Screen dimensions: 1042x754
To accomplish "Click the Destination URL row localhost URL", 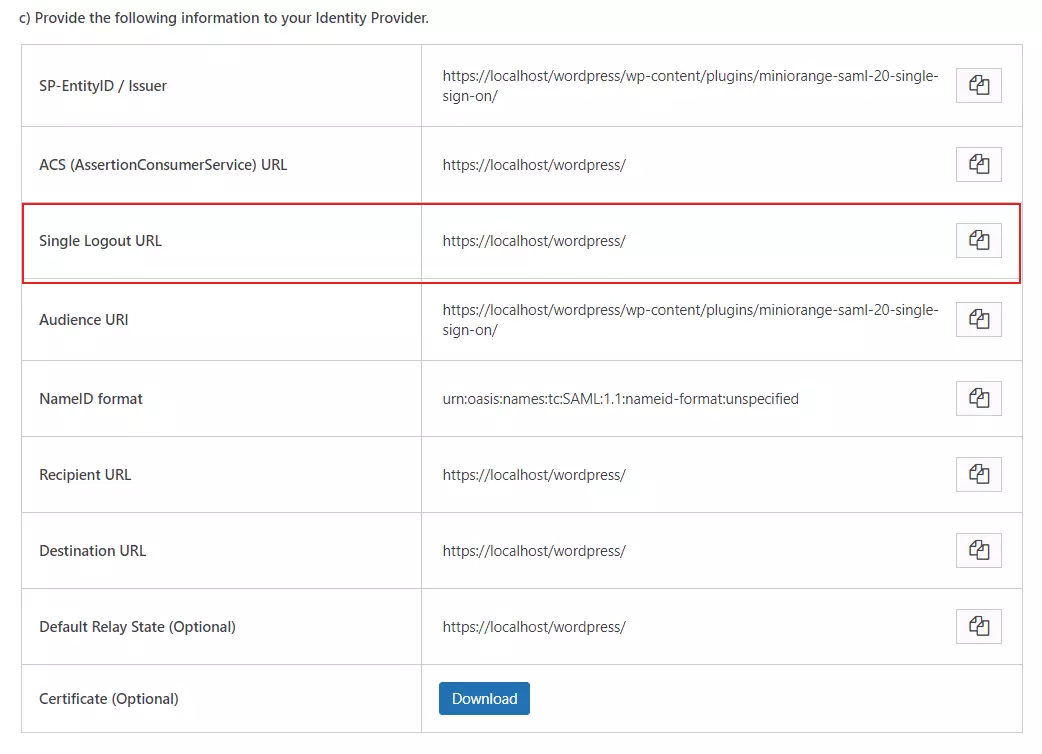I will click(x=534, y=551).
